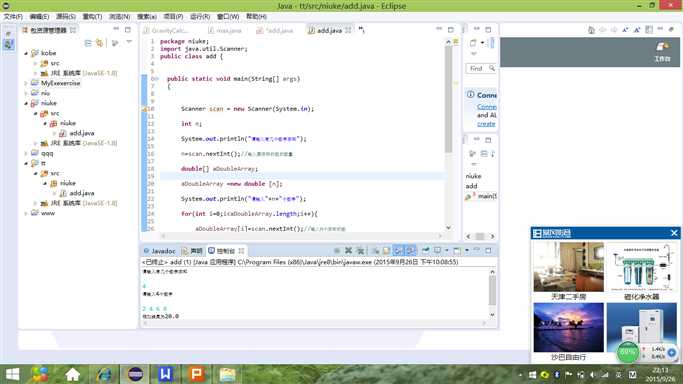The height and width of the screenshot is (384, 683).
Task: Toggle the second Outline toolbar filter icon
Action: click(x=484, y=154)
